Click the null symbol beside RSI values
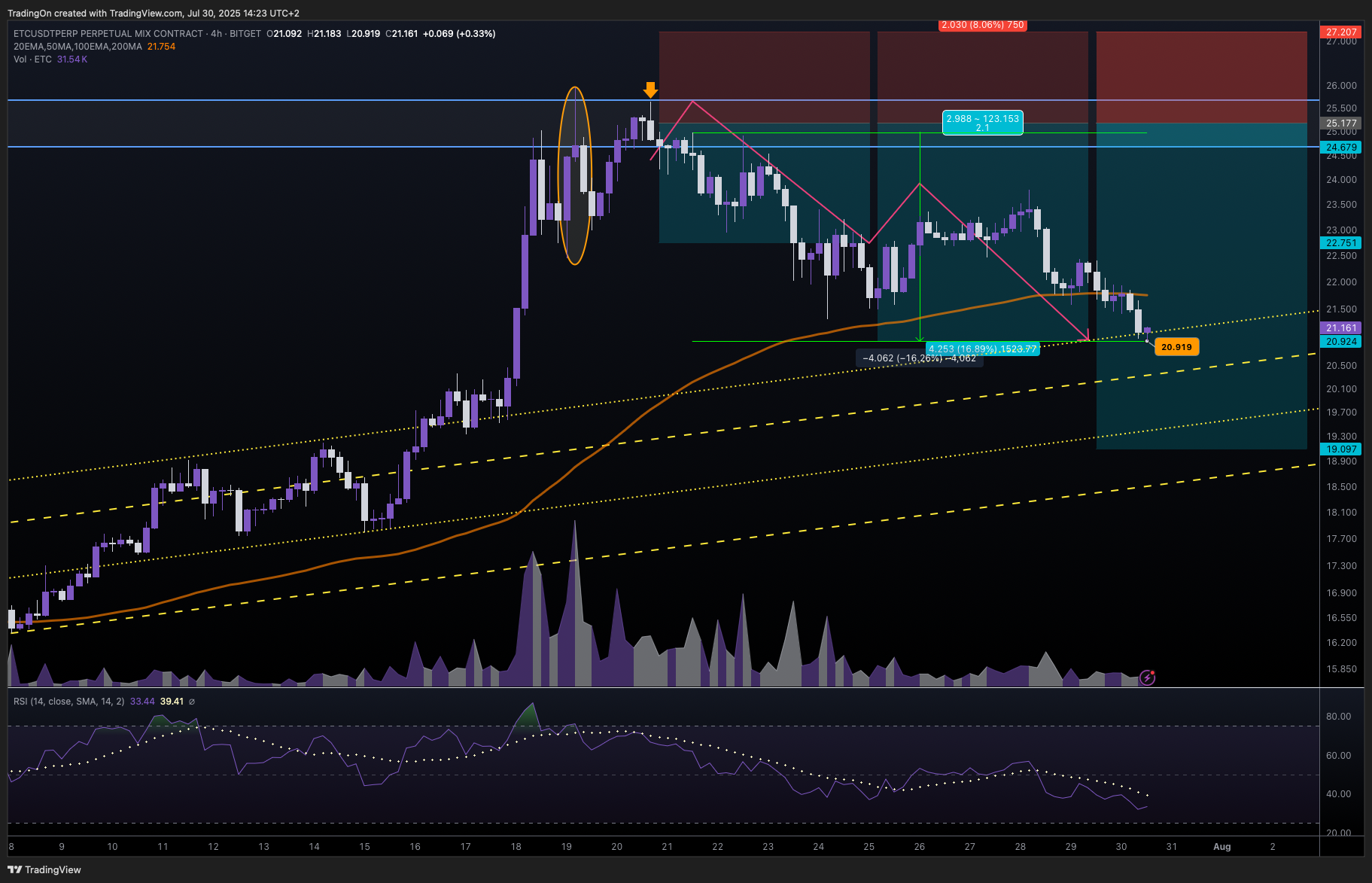Screen dimensions: 1372x883 coord(192,702)
